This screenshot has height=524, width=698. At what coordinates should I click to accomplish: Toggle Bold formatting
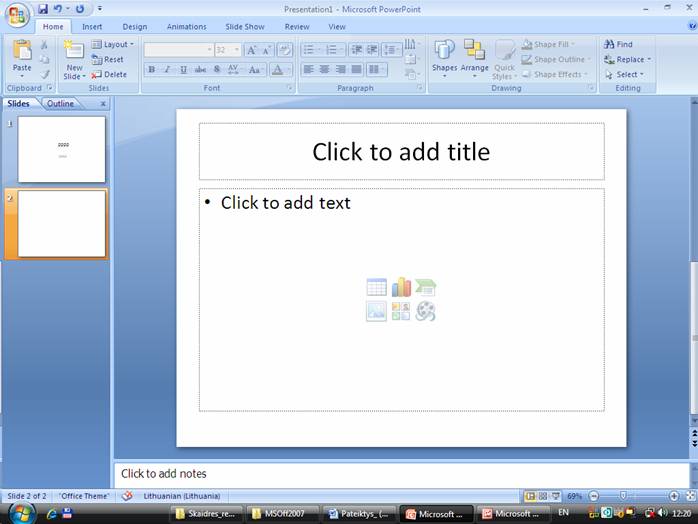coord(151,69)
